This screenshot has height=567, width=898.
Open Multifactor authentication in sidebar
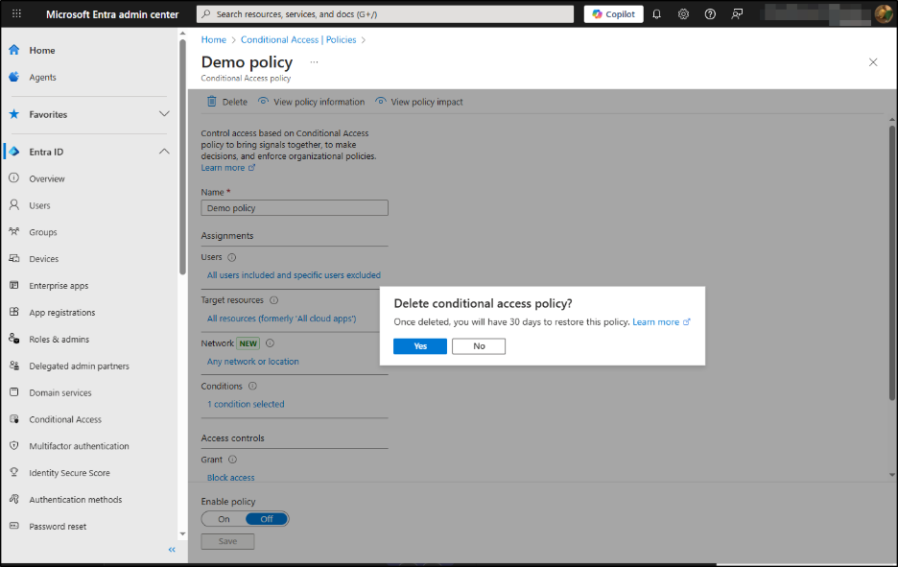79,446
